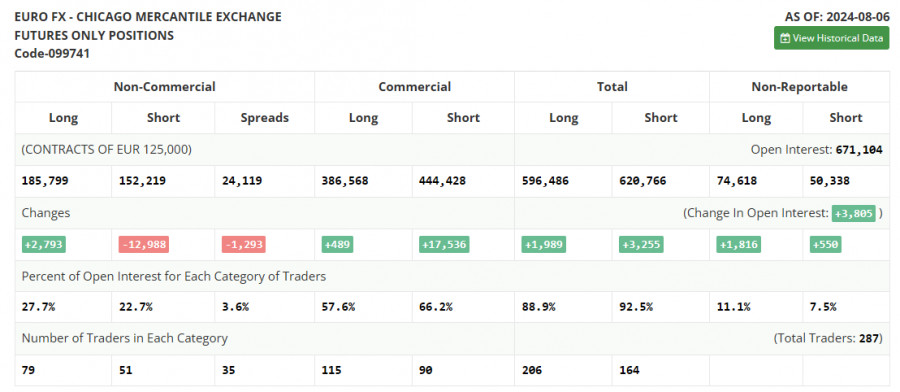Click the Total column group header
Screen dimensions: 900x392
pyautogui.click(x=612, y=87)
